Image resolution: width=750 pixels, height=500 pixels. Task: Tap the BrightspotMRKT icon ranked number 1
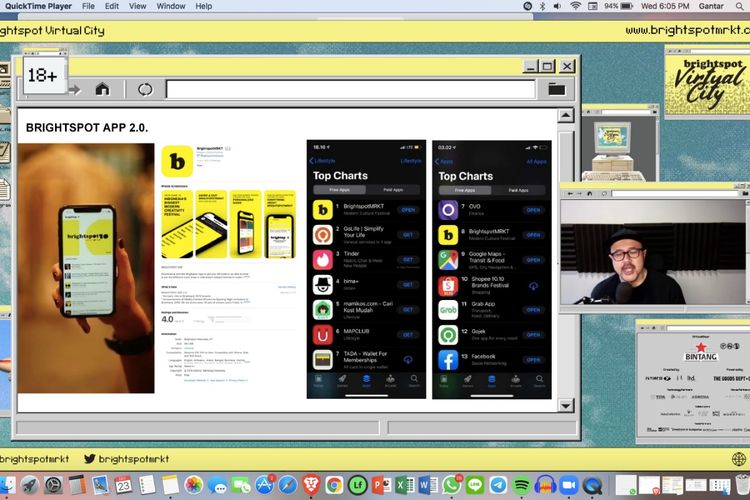pyautogui.click(x=323, y=210)
